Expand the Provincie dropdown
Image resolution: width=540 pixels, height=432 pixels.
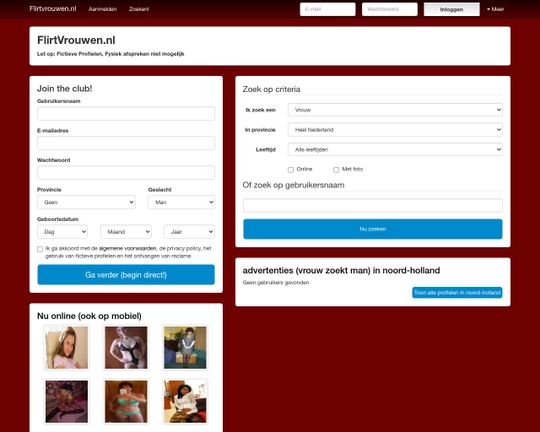pos(86,202)
